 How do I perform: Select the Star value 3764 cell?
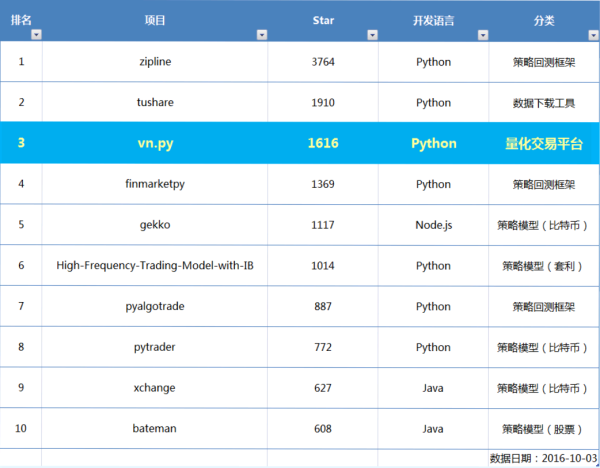pyautogui.click(x=323, y=62)
